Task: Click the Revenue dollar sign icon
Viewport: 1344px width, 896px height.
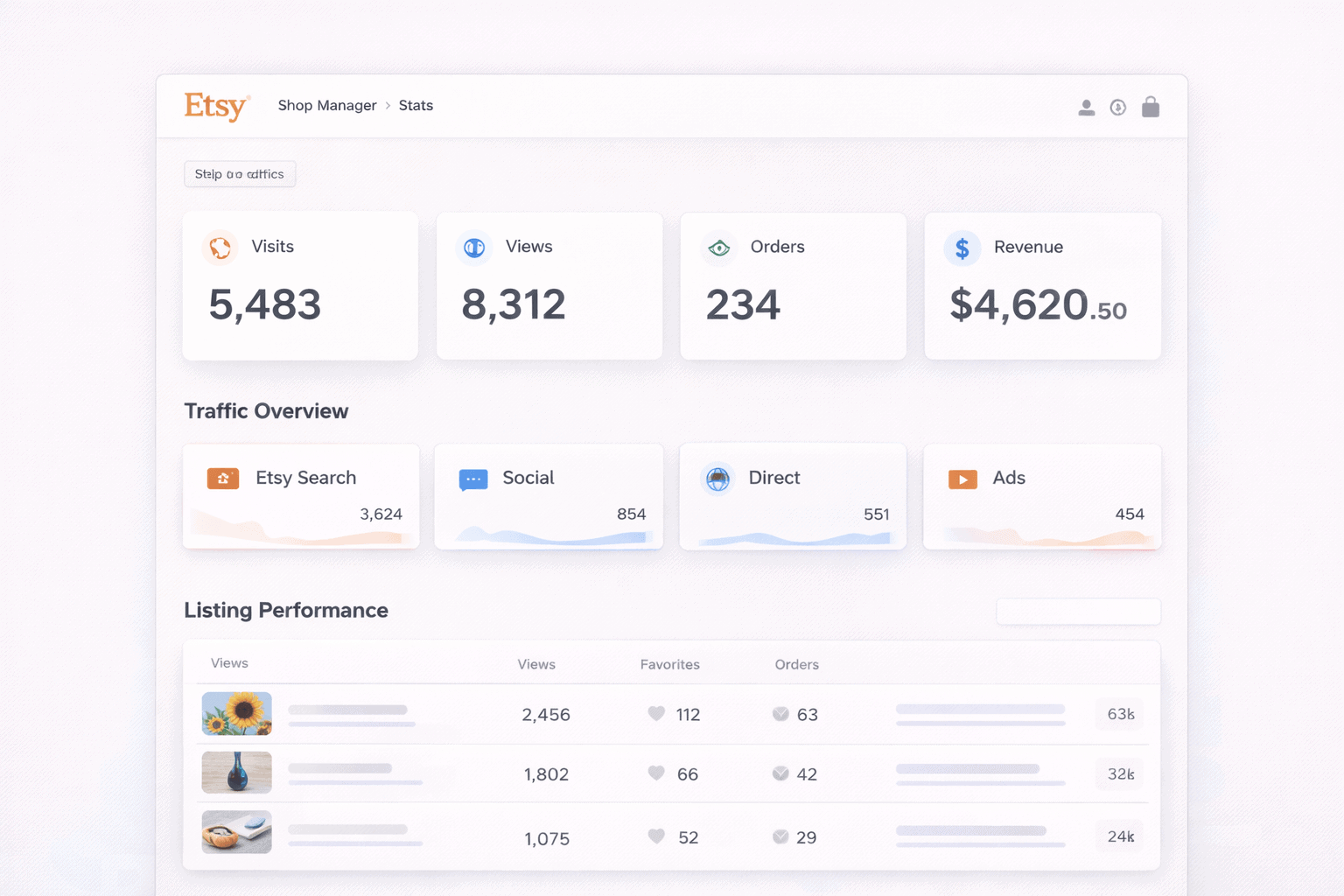Action: pyautogui.click(x=962, y=248)
